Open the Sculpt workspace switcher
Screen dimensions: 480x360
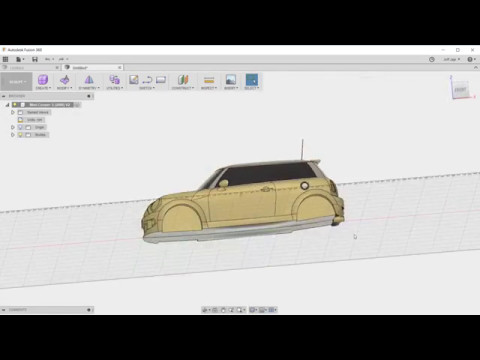(17, 82)
